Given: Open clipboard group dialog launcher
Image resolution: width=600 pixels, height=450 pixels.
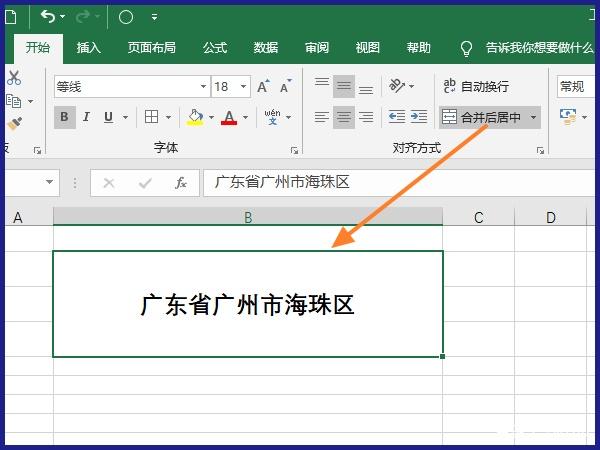Looking at the screenshot, I should (37, 150).
